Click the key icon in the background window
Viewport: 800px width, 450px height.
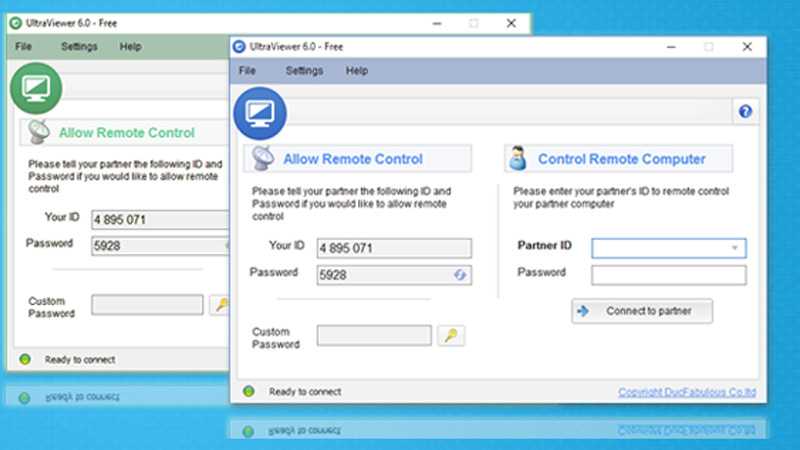tap(219, 304)
